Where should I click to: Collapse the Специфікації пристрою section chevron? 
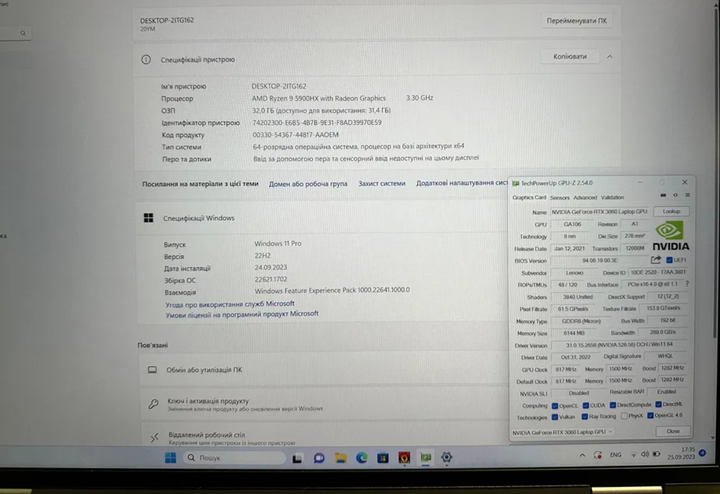tap(610, 56)
